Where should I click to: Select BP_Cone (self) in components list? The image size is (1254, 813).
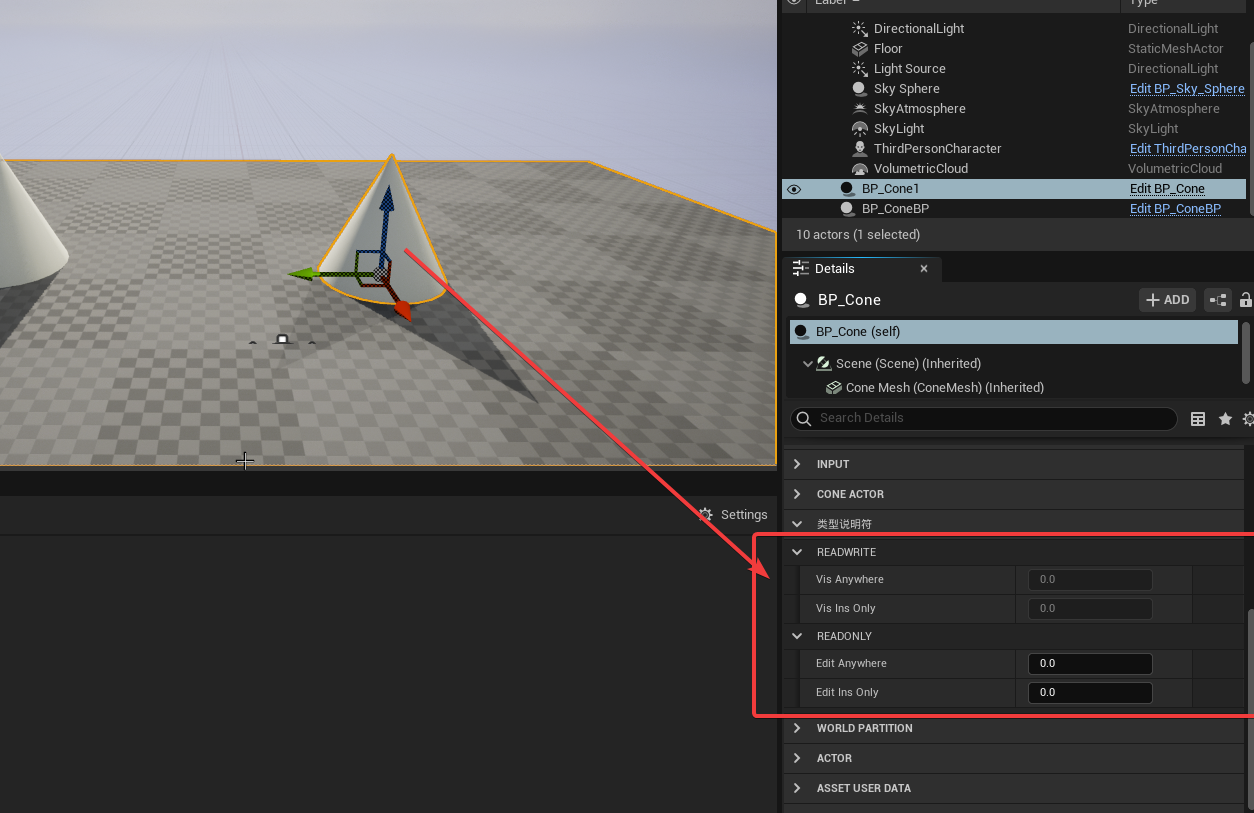pyautogui.click(x=1013, y=332)
